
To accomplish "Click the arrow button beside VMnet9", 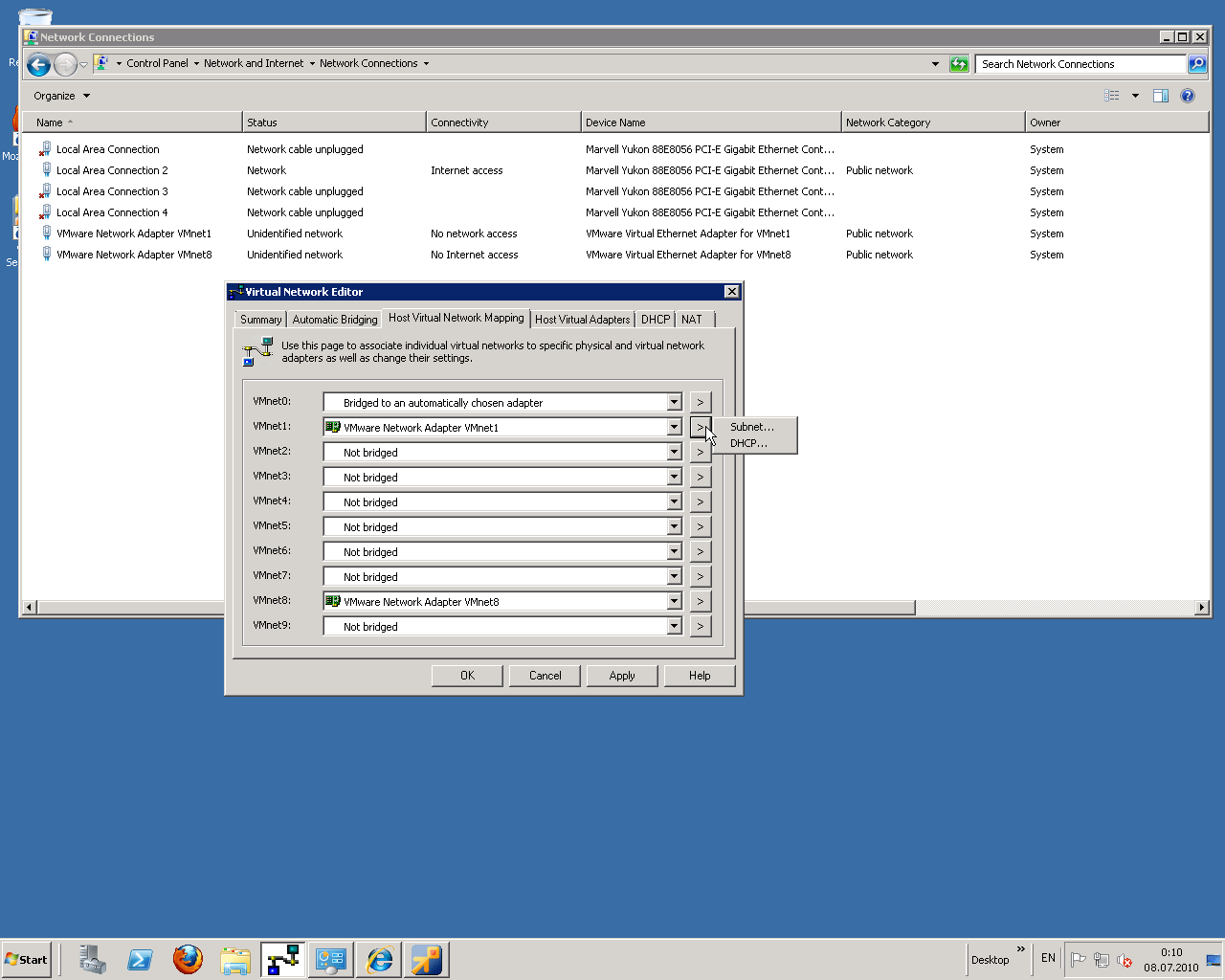I will [x=701, y=627].
